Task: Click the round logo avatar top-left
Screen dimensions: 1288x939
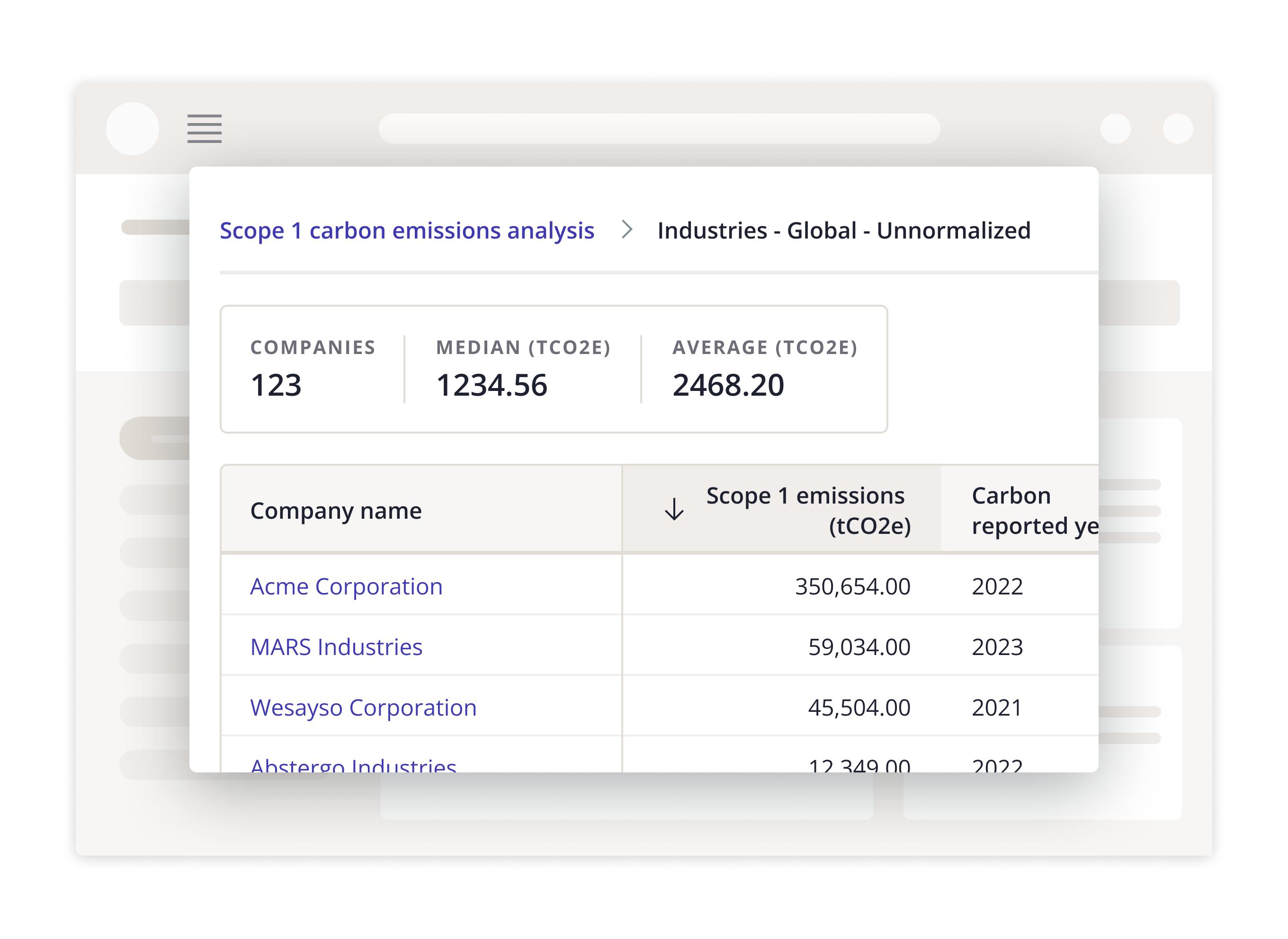Action: [x=133, y=128]
